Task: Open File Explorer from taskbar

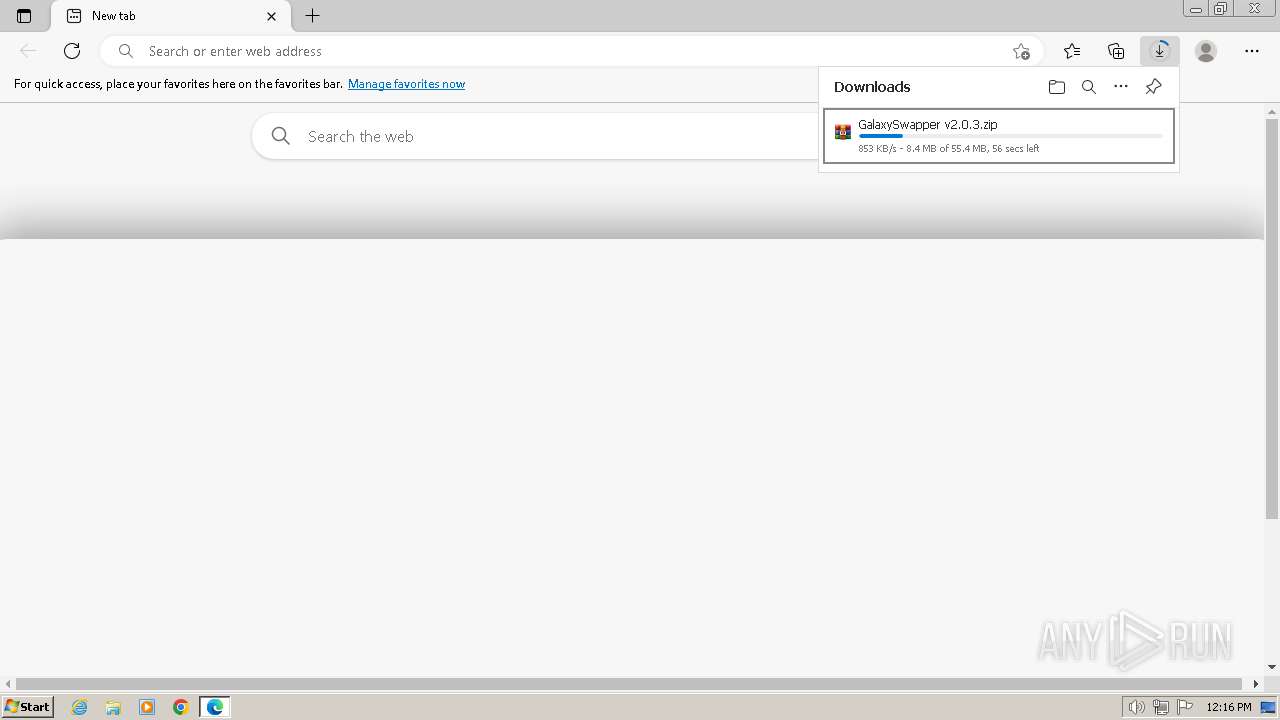Action: click(113, 707)
